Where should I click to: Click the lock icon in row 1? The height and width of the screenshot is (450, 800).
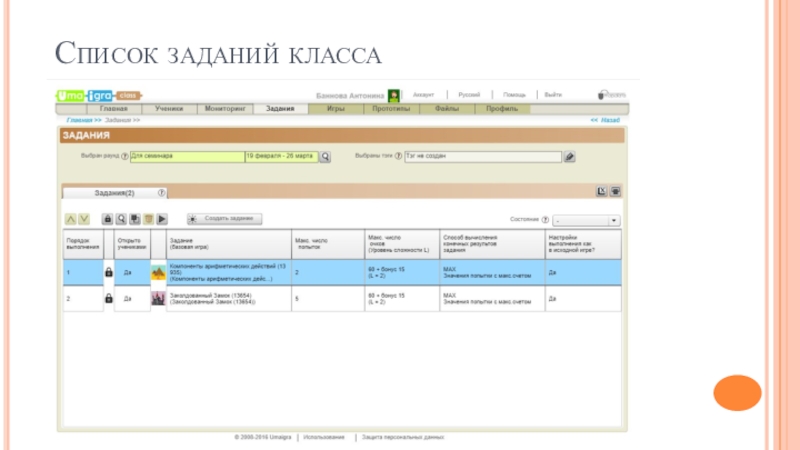pyautogui.click(x=109, y=272)
